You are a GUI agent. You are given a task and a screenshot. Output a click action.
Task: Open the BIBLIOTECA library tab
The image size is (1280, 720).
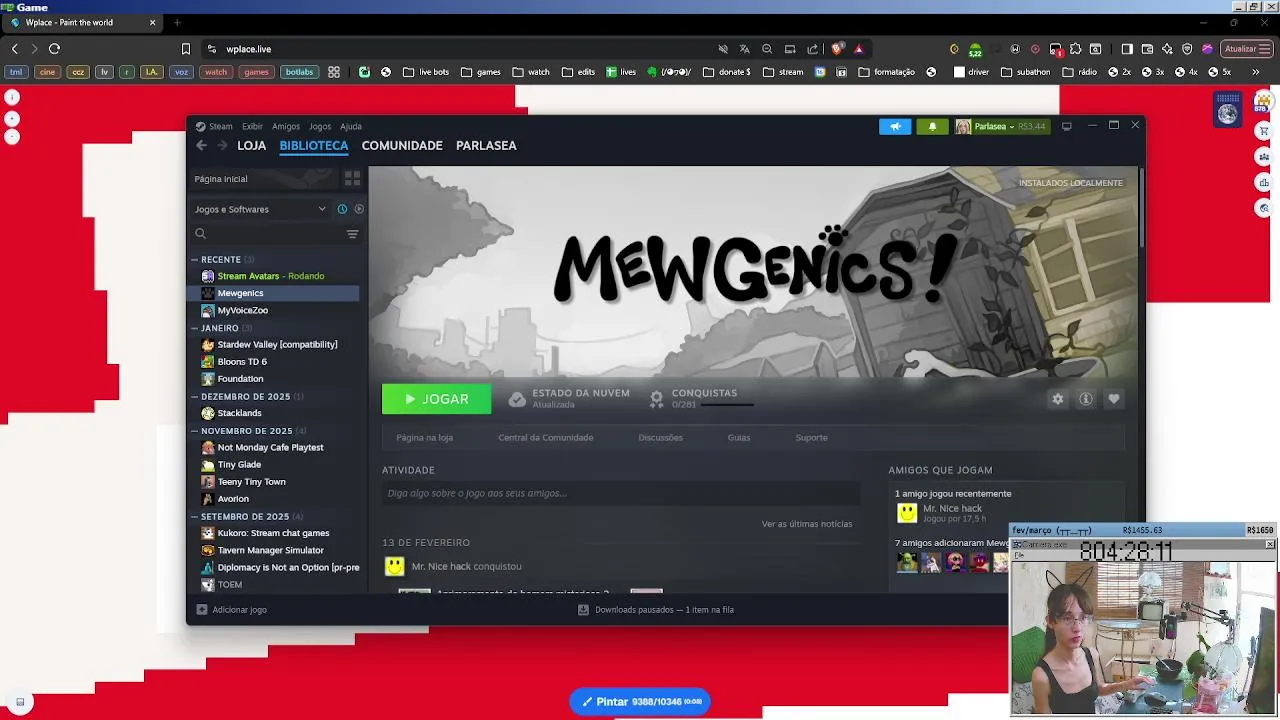click(x=314, y=145)
